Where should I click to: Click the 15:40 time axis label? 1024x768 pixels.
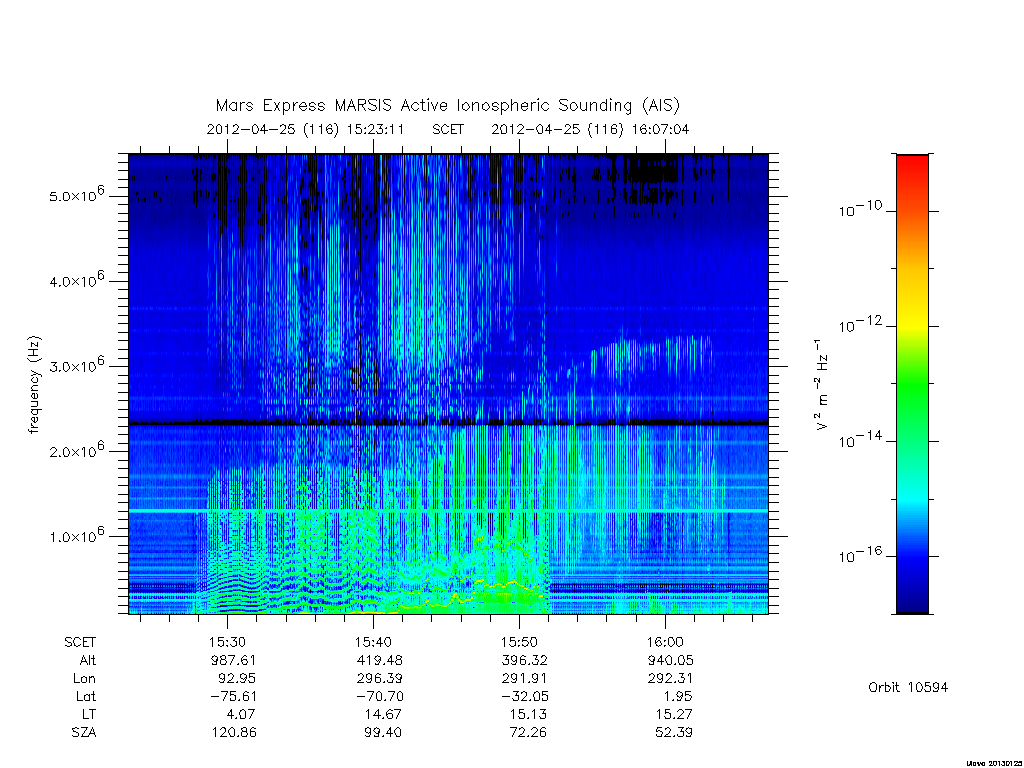373,643
